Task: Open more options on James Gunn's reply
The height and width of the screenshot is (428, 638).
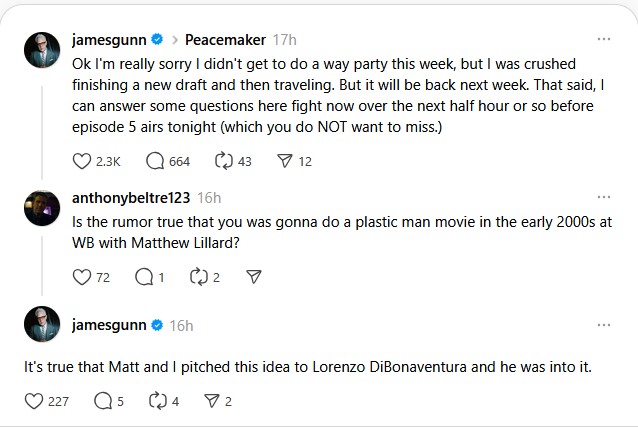Action: [x=603, y=325]
